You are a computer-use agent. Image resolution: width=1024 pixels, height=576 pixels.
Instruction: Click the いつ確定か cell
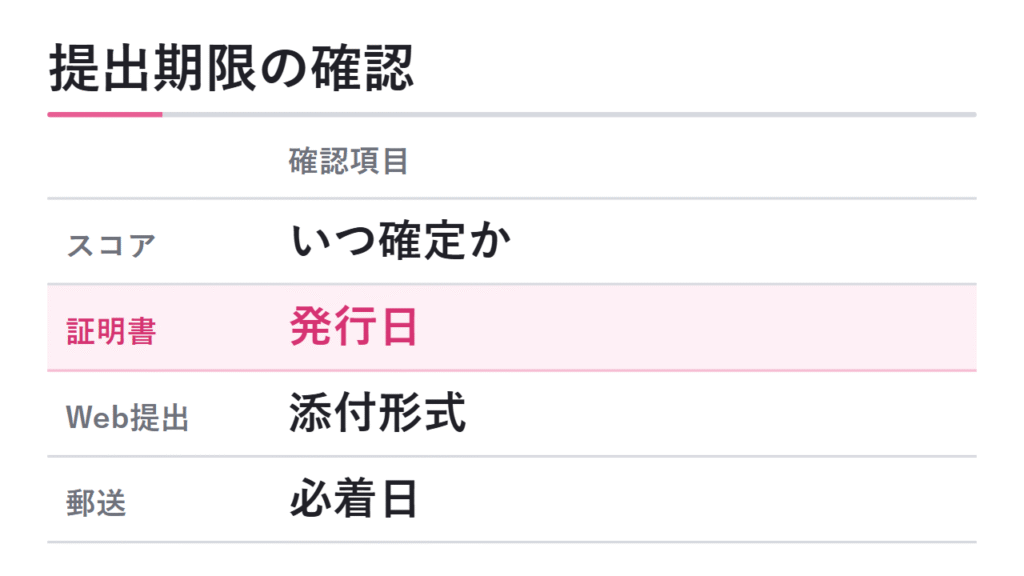tap(400, 240)
